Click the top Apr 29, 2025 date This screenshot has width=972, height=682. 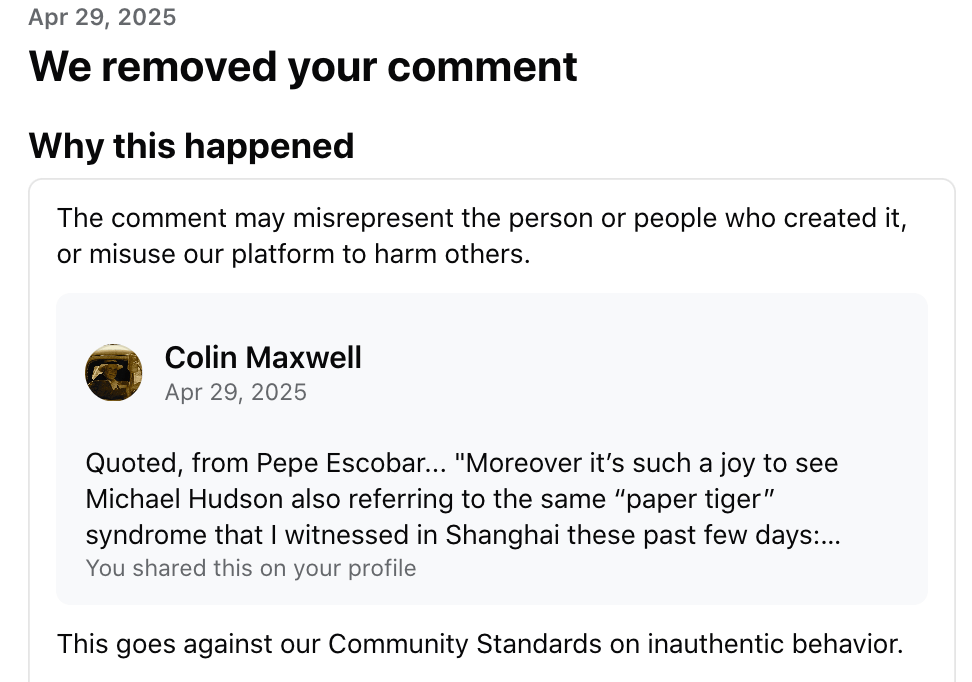click(102, 17)
